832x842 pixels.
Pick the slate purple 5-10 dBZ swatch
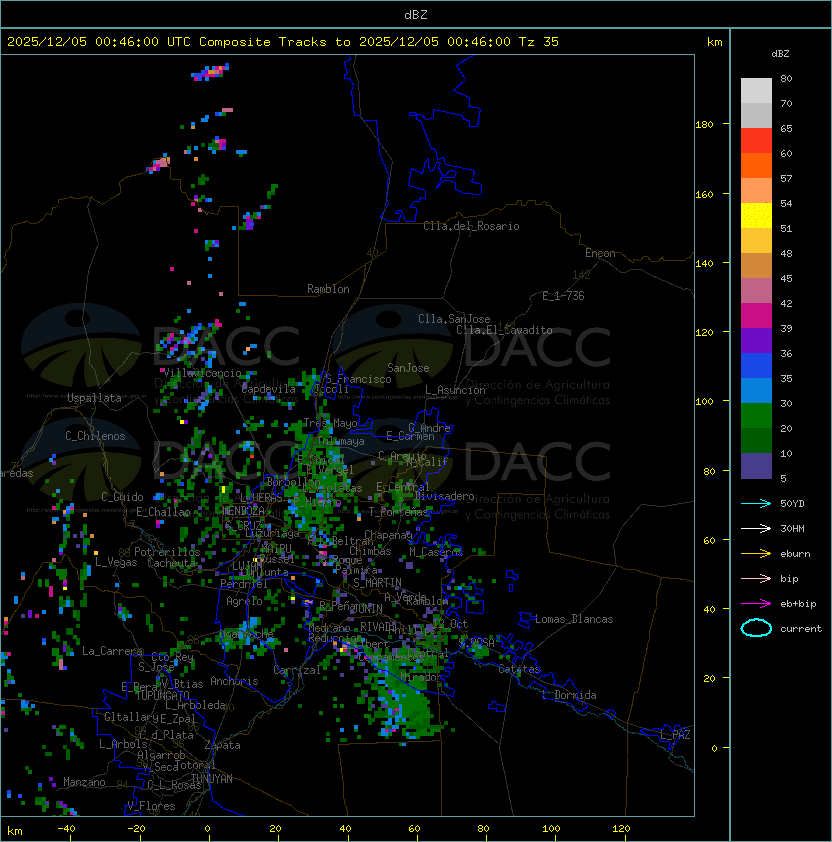point(756,466)
